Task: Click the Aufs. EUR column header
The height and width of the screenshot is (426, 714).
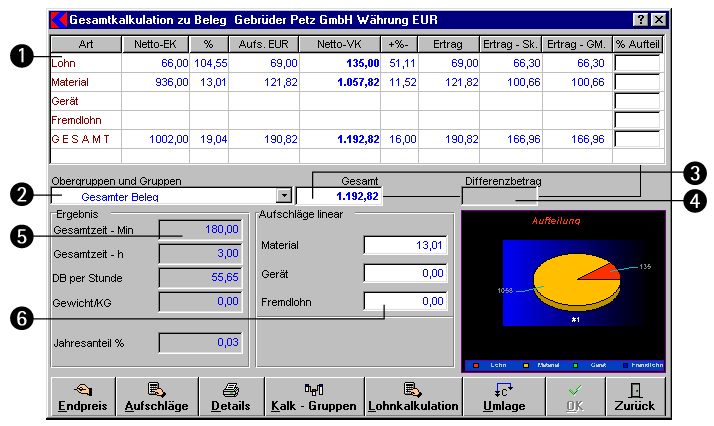Action: (264, 44)
